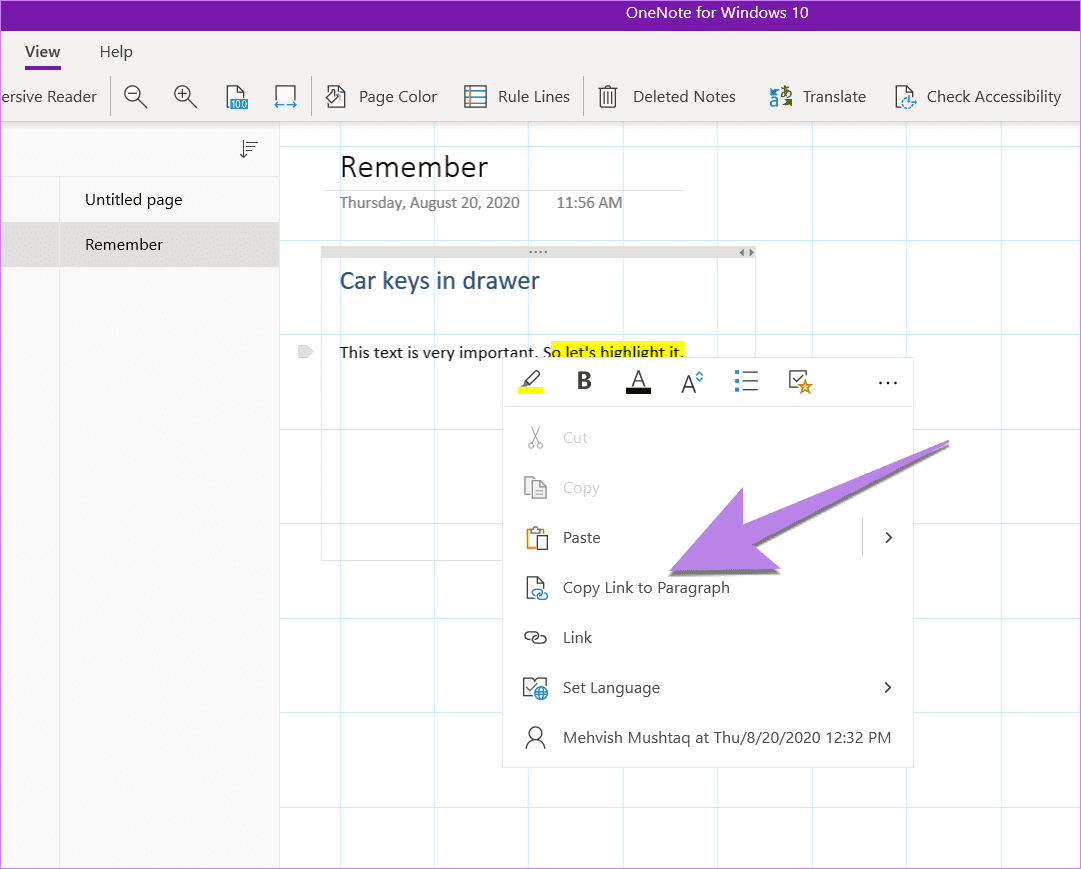Click author Mehvish Mushtaq entry

coord(708,737)
